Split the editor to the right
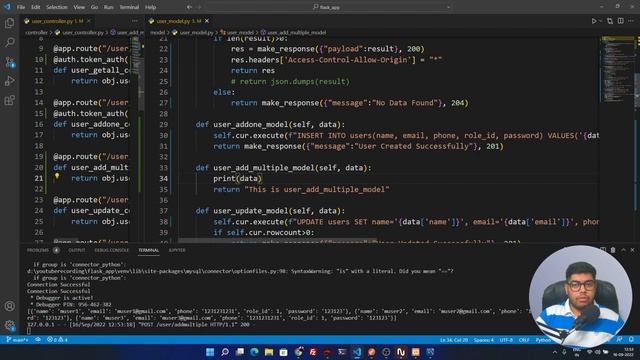Screen dimensions: 640x360 (x=620, y=21)
